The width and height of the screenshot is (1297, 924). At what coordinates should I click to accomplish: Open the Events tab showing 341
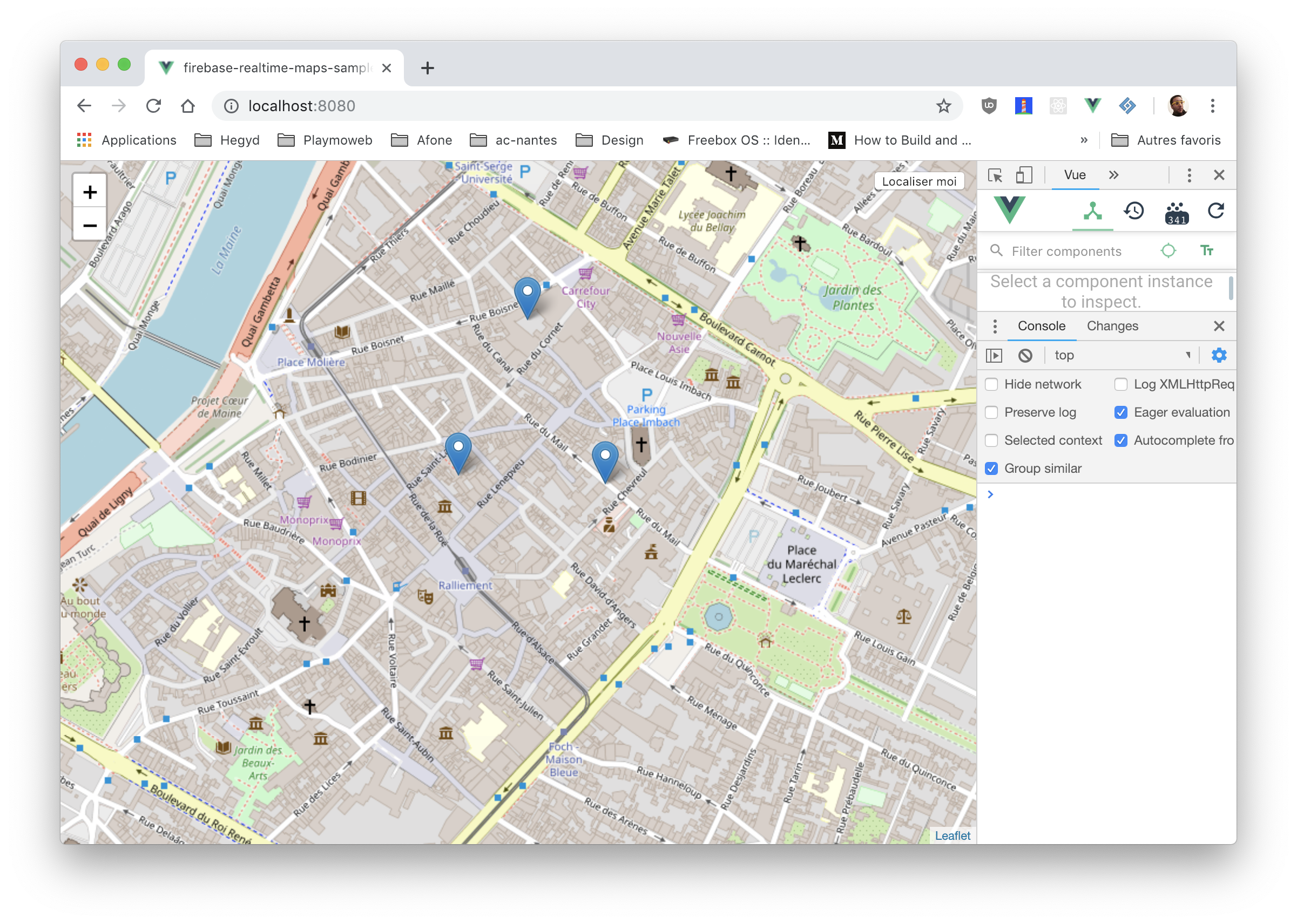[1176, 212]
